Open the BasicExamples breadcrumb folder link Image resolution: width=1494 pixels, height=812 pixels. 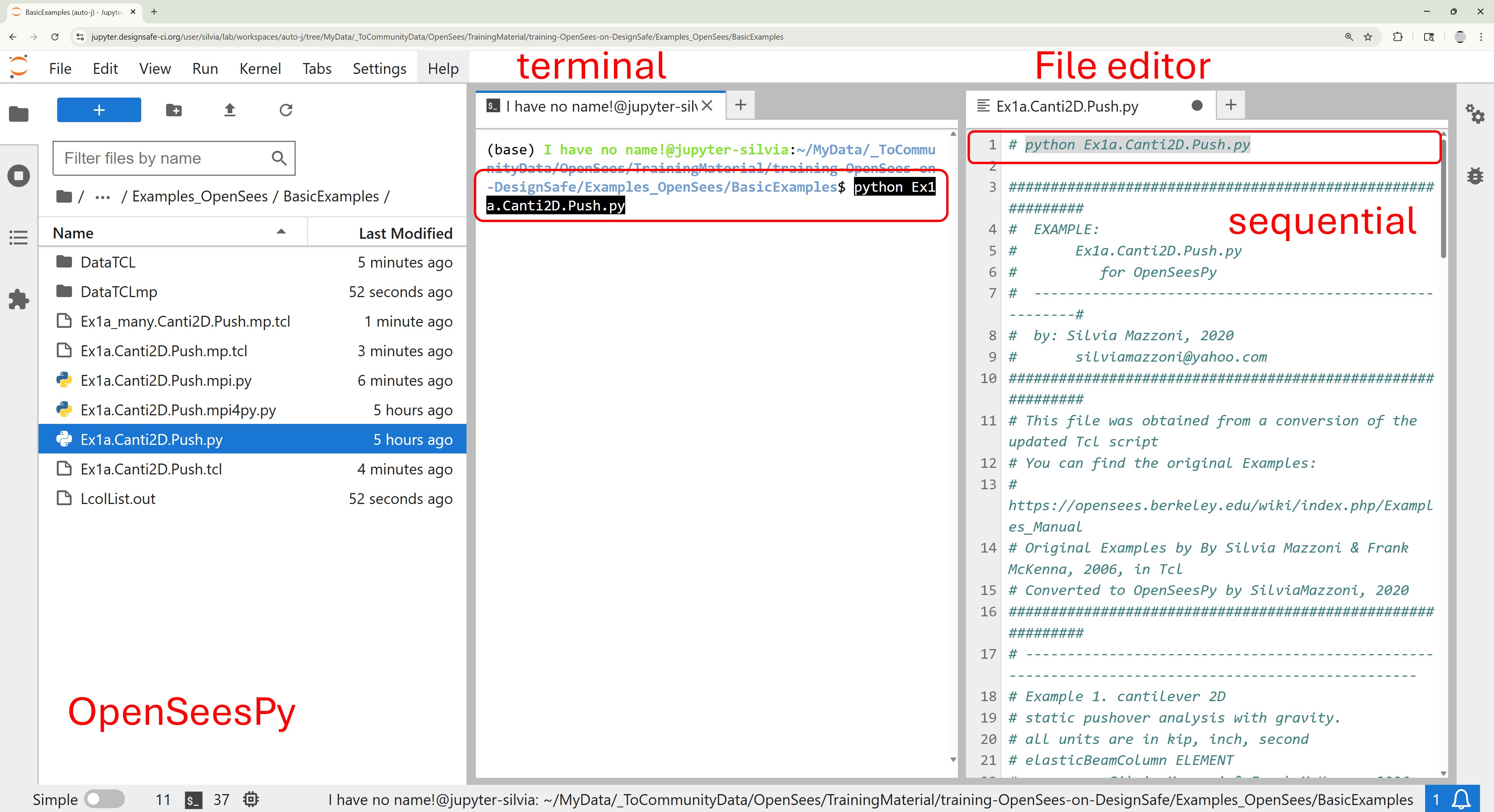(331, 196)
